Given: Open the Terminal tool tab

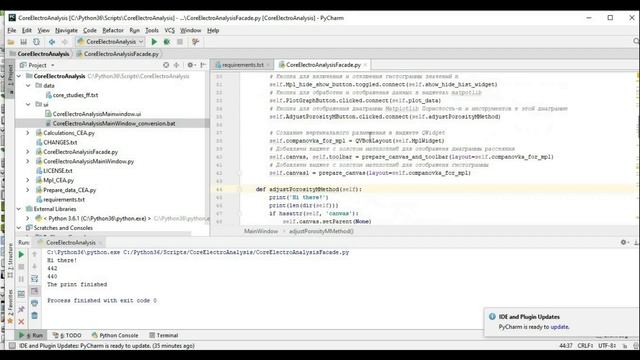Looking at the screenshot, I should pyautogui.click(x=163, y=336).
